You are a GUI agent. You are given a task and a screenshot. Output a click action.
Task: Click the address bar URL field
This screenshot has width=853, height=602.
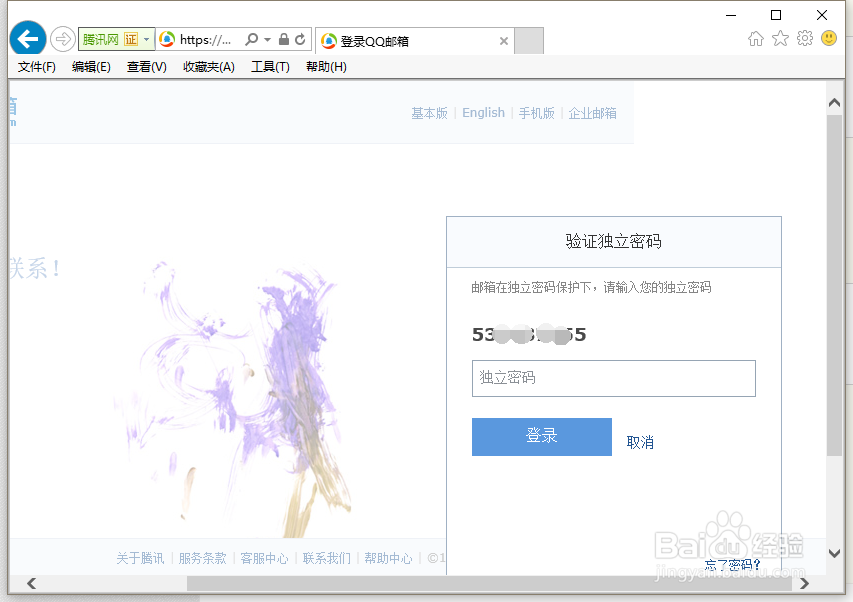[206, 40]
